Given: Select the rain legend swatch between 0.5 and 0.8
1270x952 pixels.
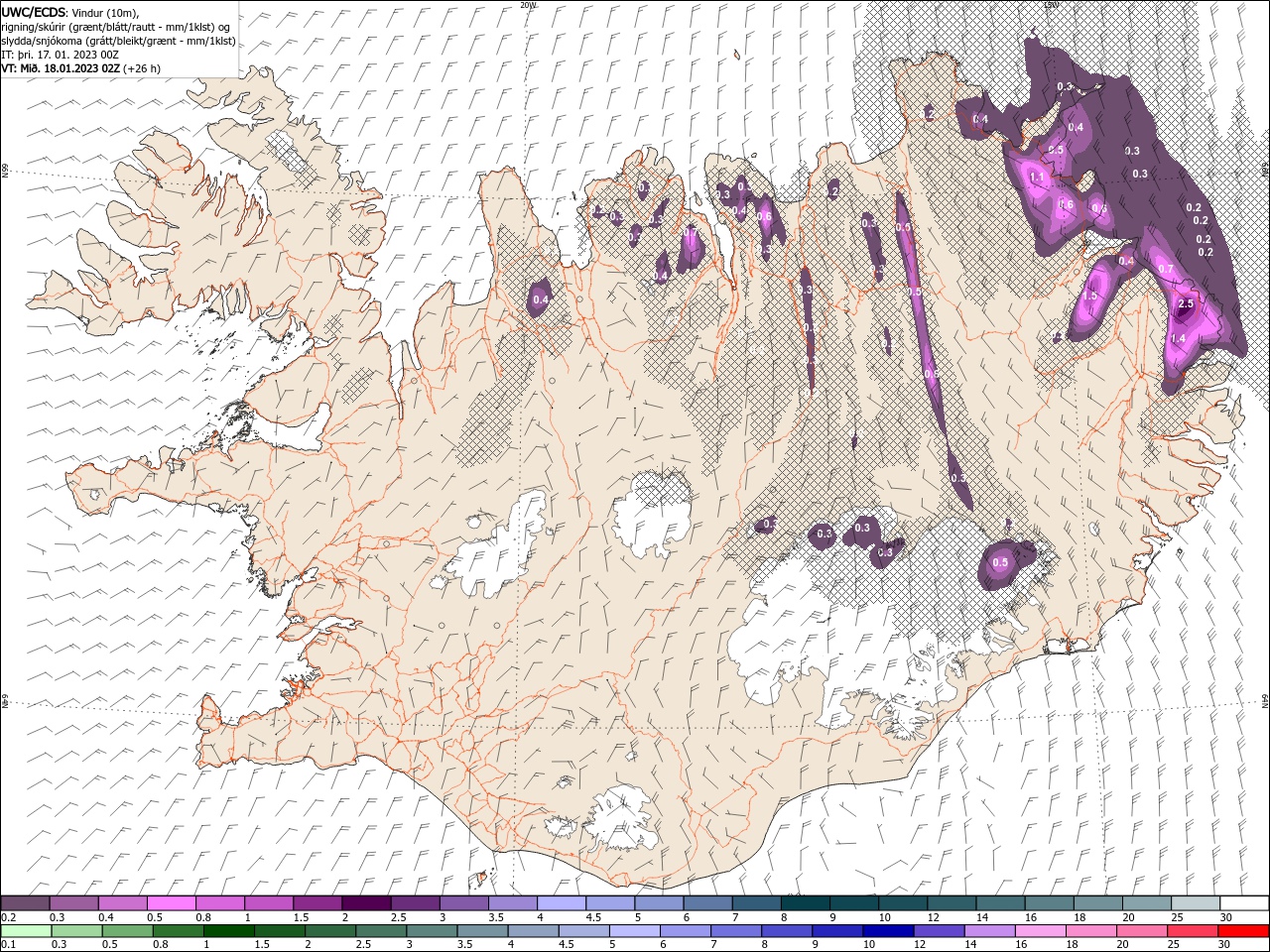Looking at the screenshot, I should (128, 931).
